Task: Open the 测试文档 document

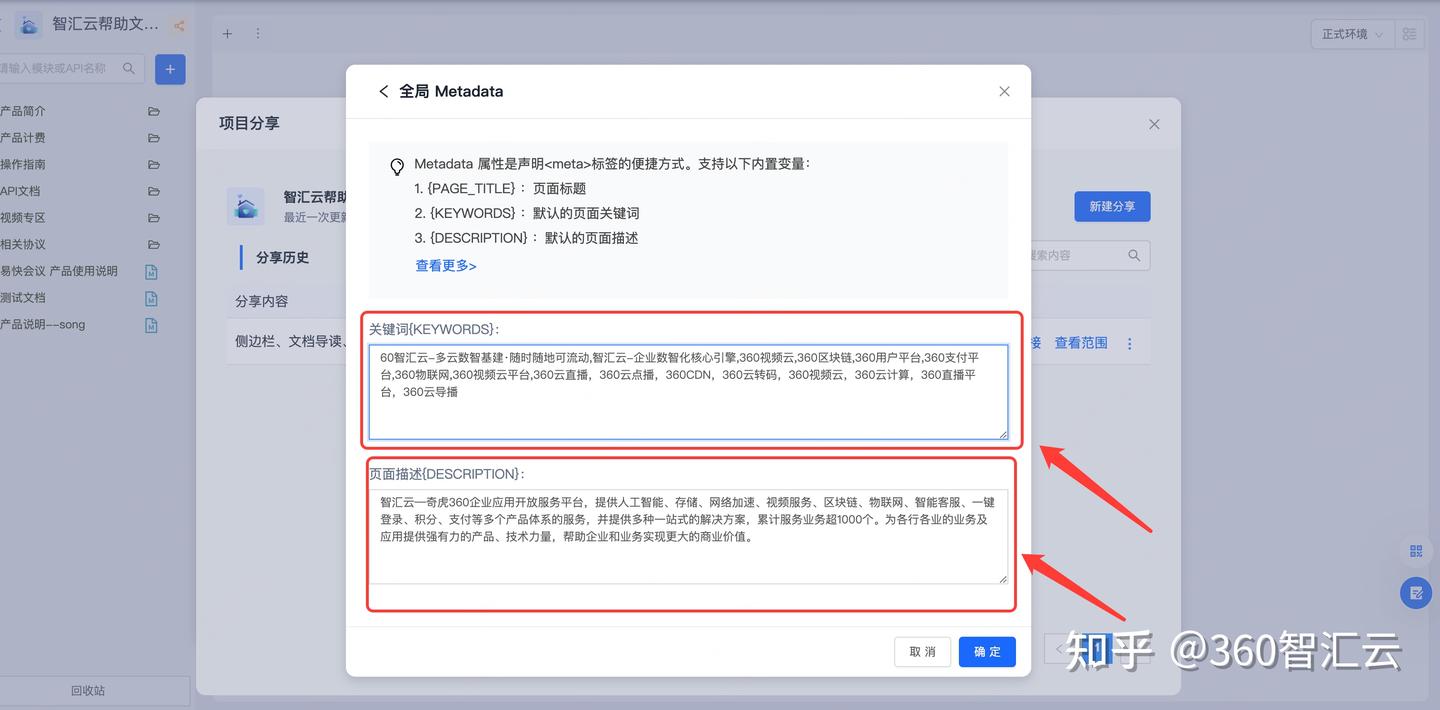Action: pyautogui.click(x=23, y=298)
